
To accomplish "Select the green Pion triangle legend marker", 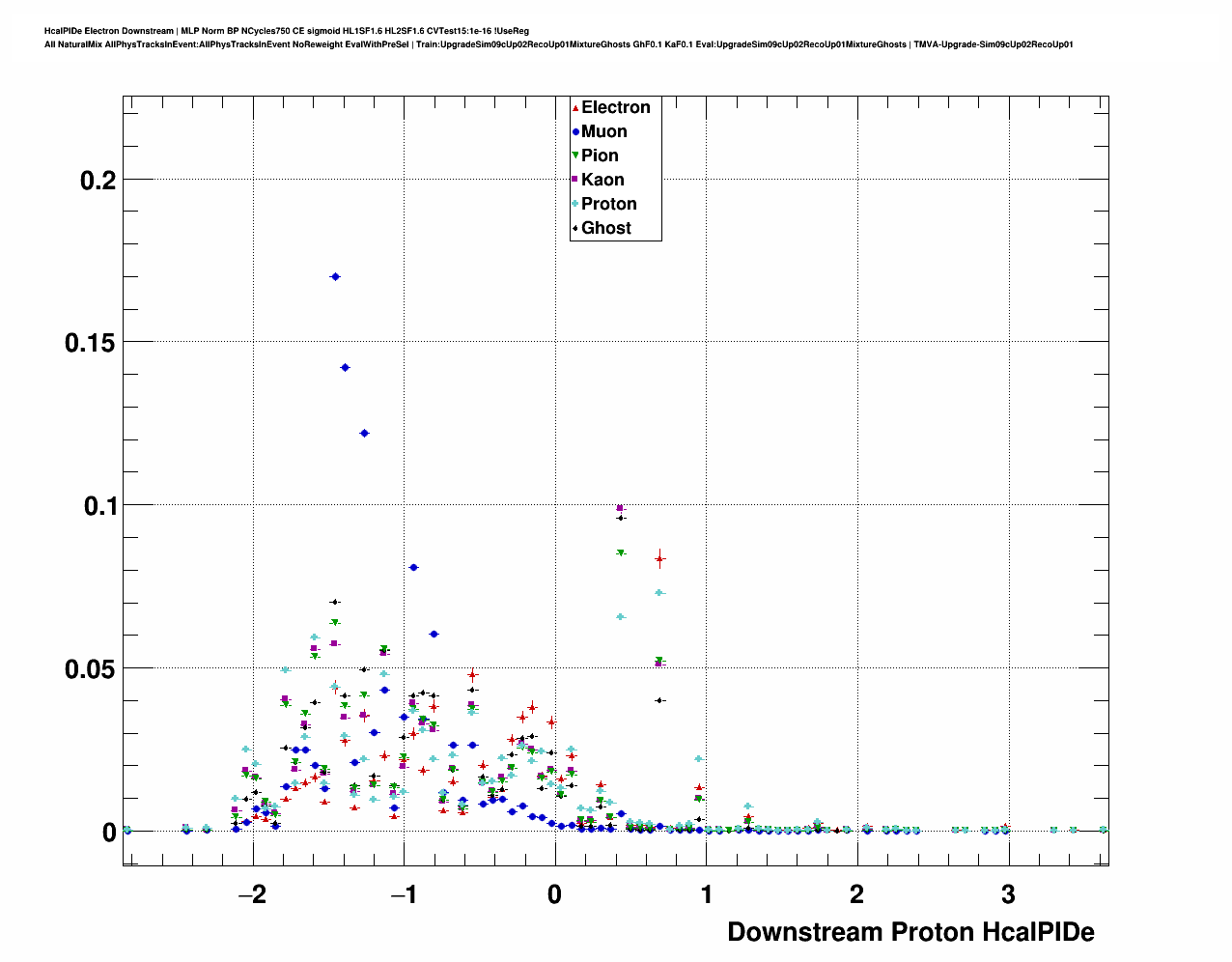I will (x=576, y=156).
